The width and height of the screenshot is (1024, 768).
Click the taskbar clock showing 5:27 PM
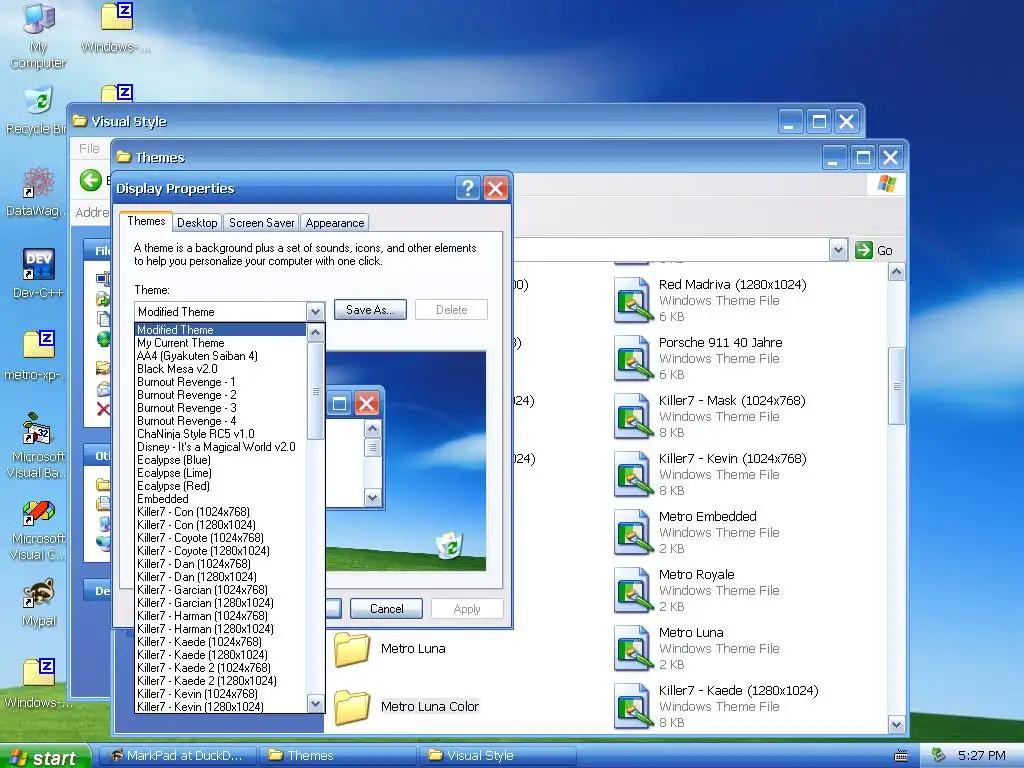981,756
